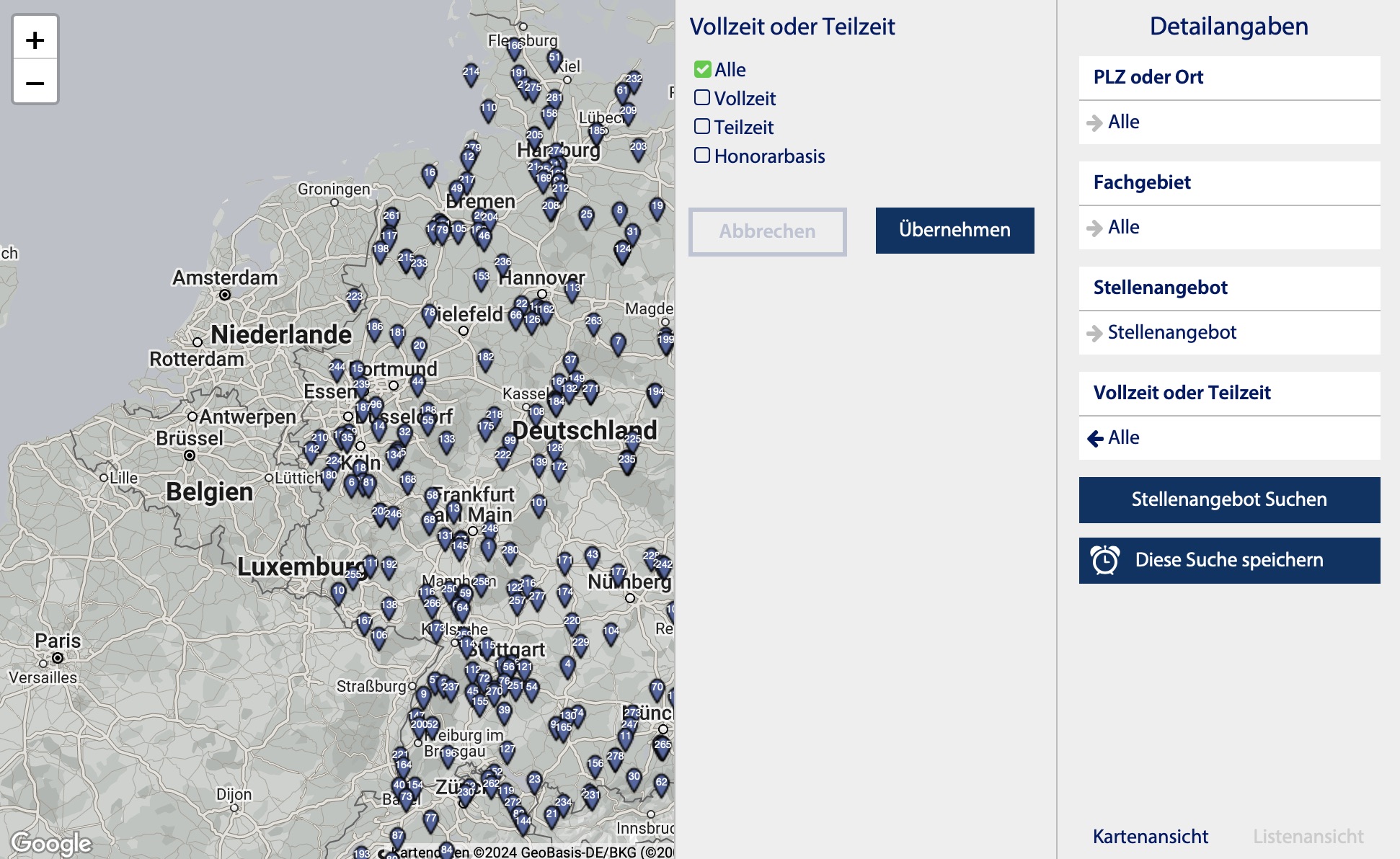Switch to Listenansicht view
Viewport: 1400px width, 859px height.
coord(1308,836)
